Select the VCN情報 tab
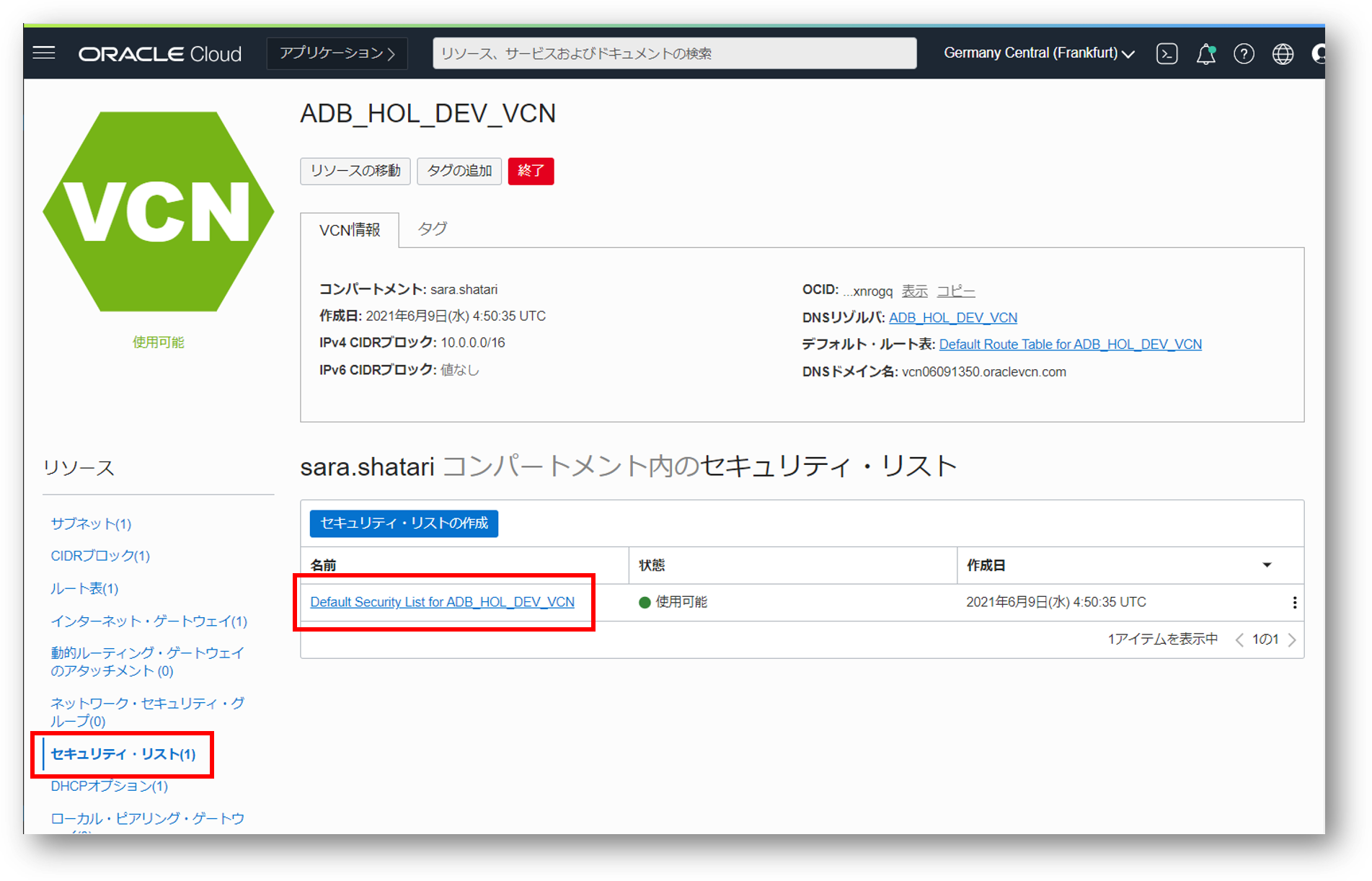This screenshot has height=881, width=1372. click(x=350, y=230)
